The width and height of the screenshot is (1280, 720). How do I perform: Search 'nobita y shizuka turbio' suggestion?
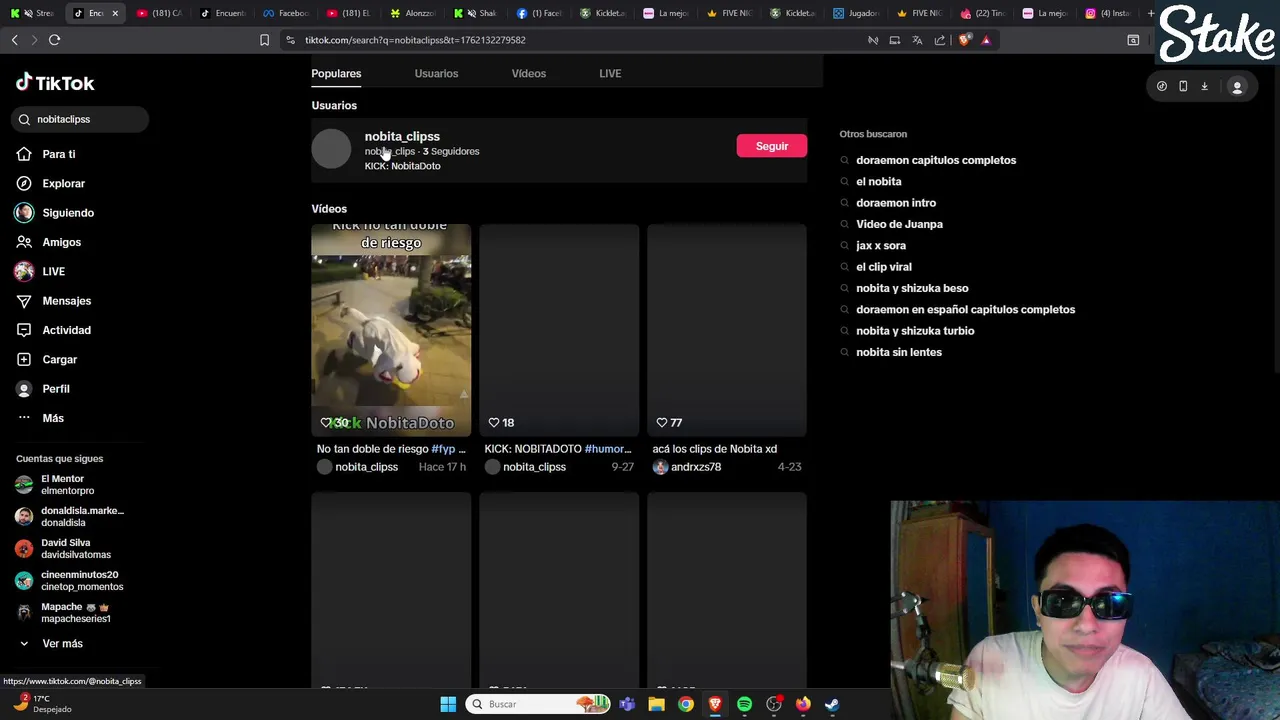click(915, 331)
